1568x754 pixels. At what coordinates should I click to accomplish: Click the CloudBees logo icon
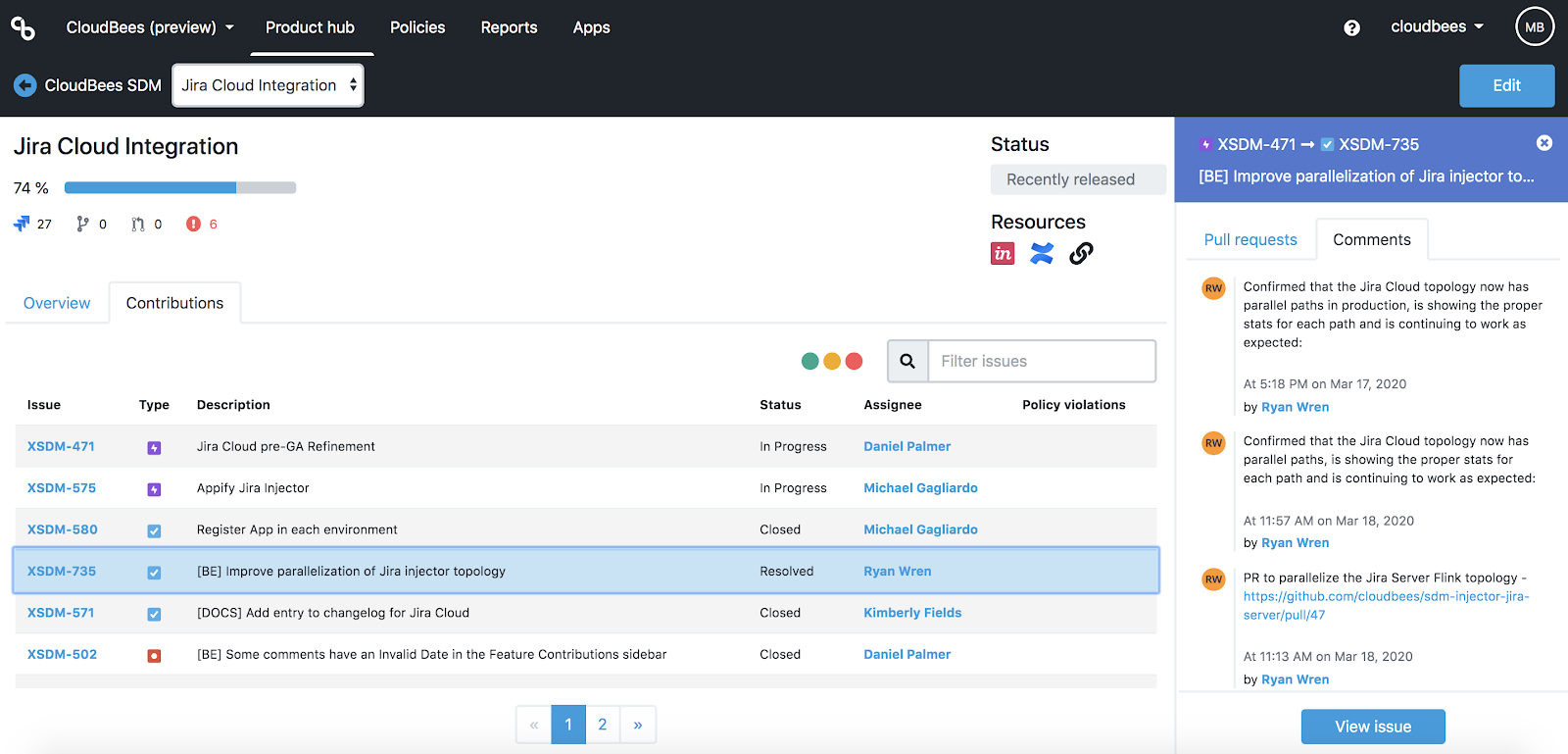(x=23, y=28)
